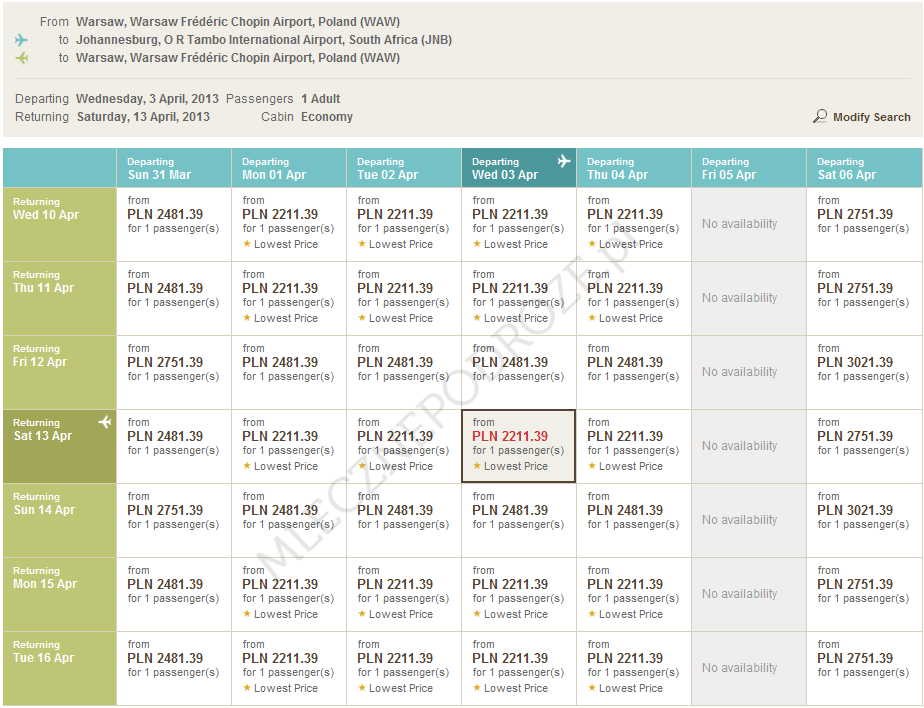Click the green return plane icon

(22, 58)
